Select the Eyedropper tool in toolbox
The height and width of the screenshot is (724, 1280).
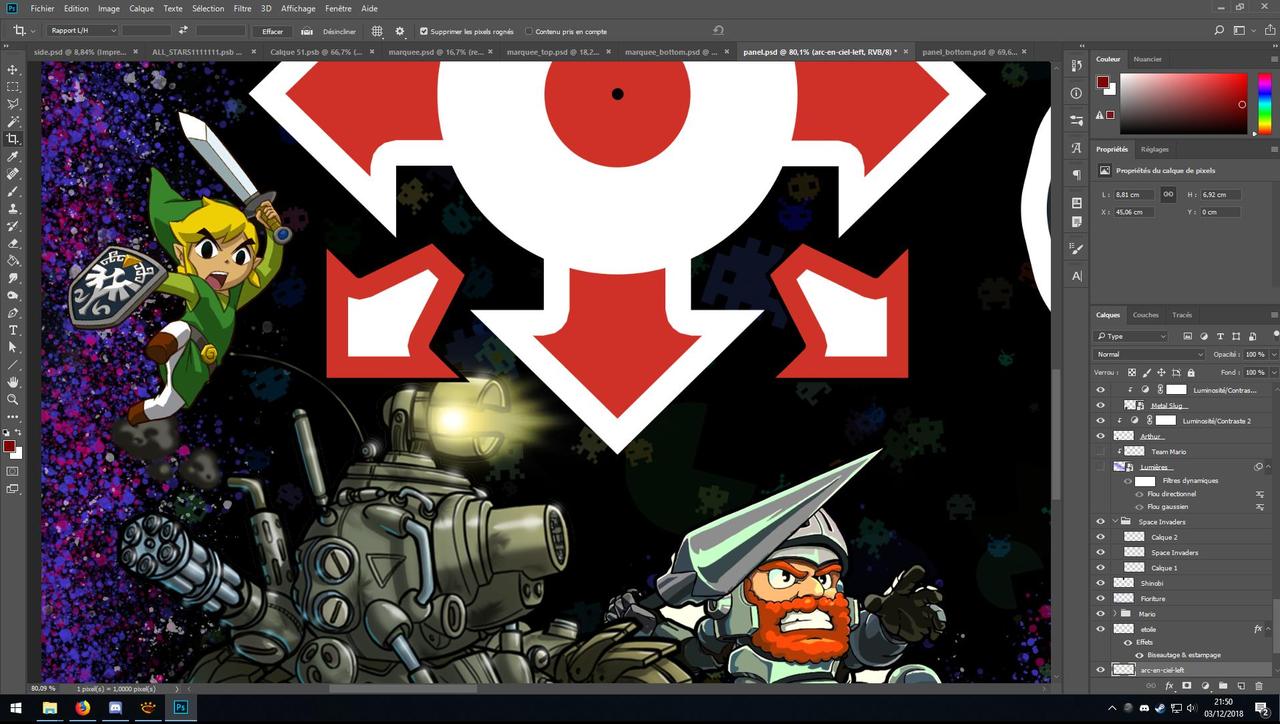(x=13, y=157)
